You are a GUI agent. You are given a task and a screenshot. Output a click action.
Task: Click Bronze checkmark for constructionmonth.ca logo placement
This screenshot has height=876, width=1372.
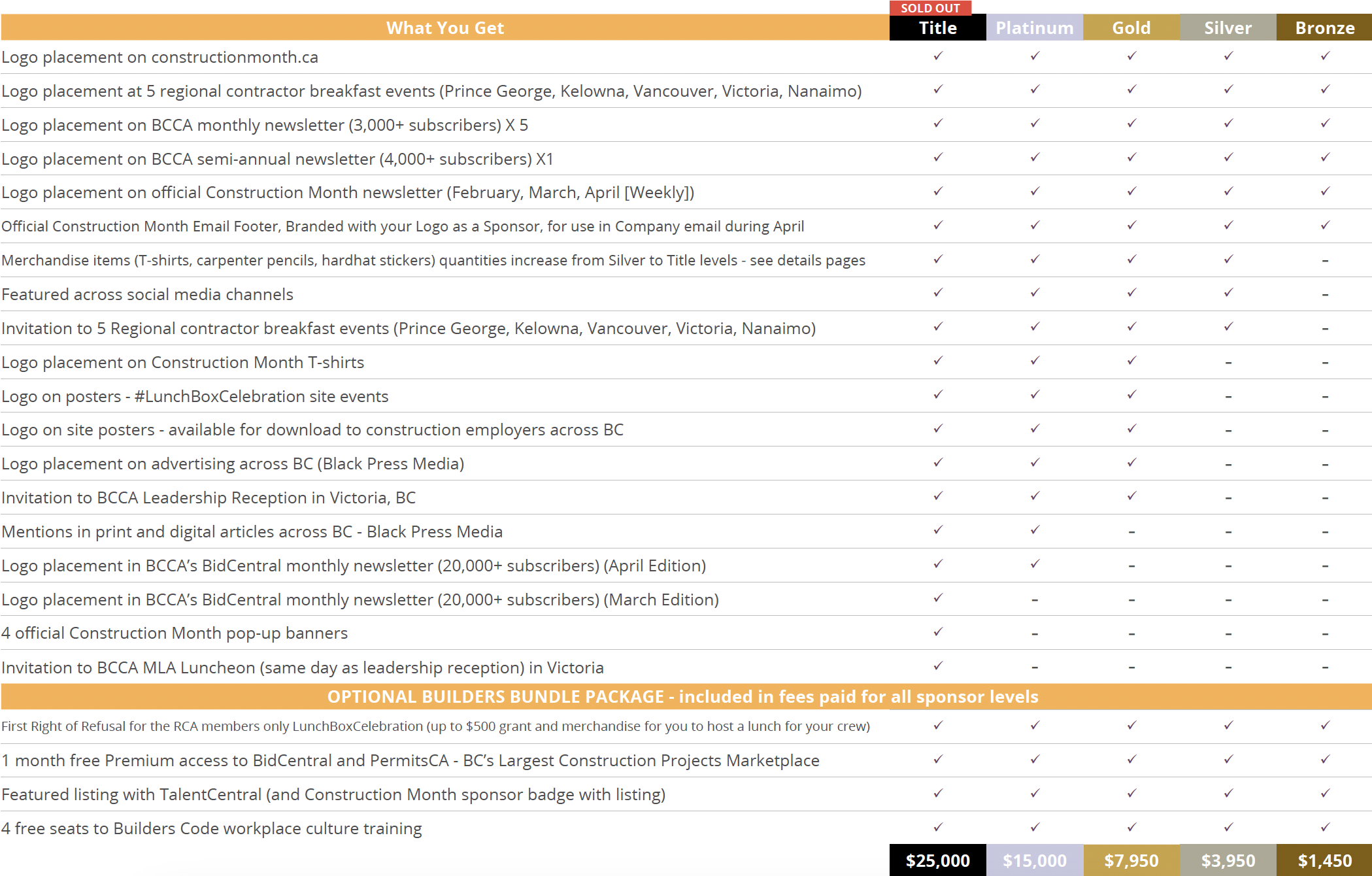coord(1325,56)
